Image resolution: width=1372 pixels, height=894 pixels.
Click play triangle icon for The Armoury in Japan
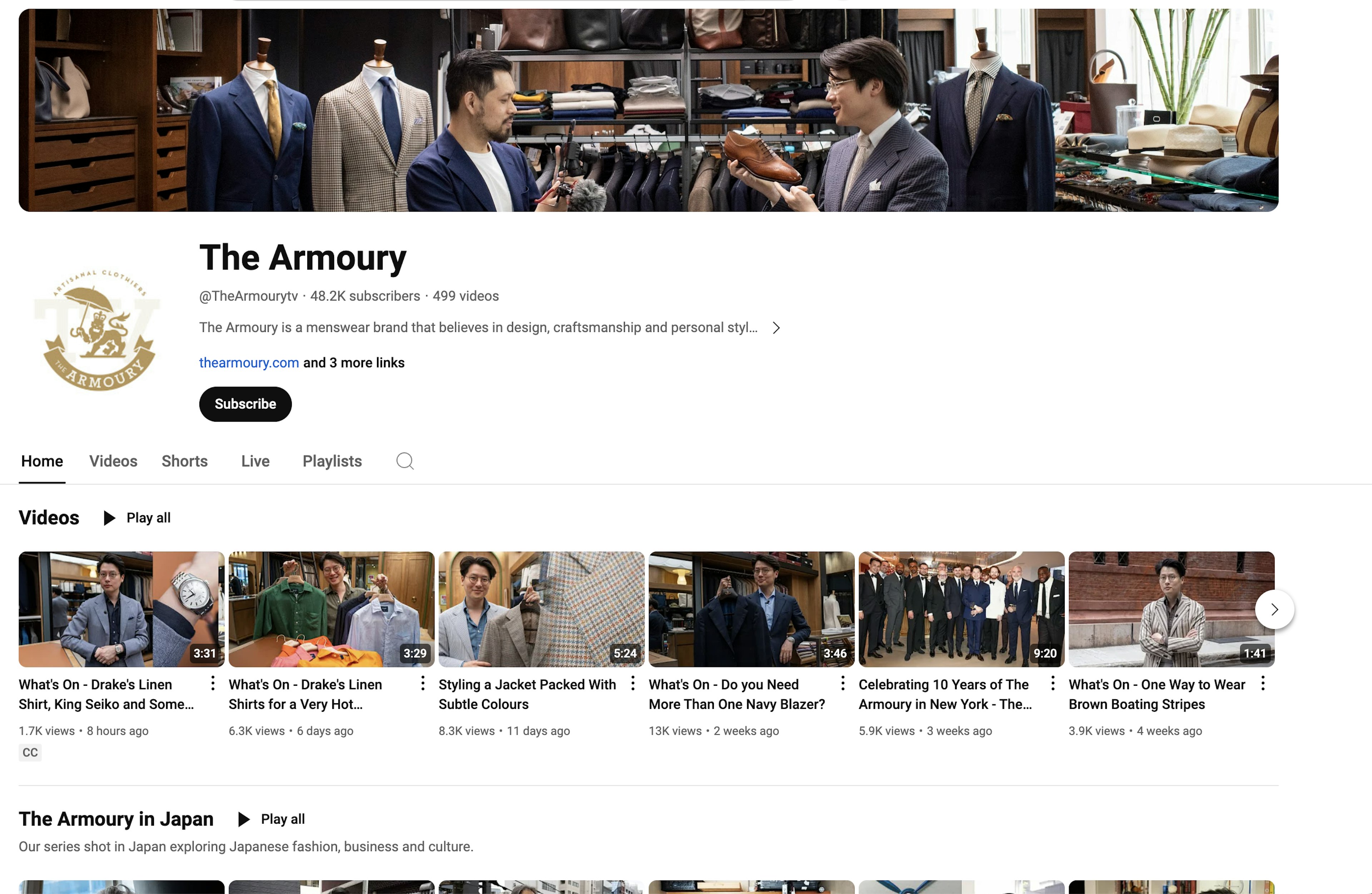click(243, 820)
